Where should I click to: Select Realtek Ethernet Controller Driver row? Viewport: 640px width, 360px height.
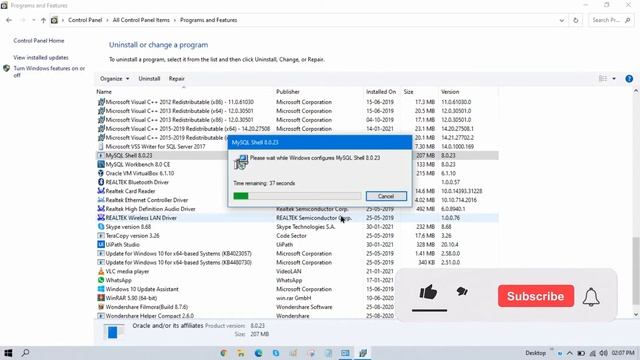297,200
